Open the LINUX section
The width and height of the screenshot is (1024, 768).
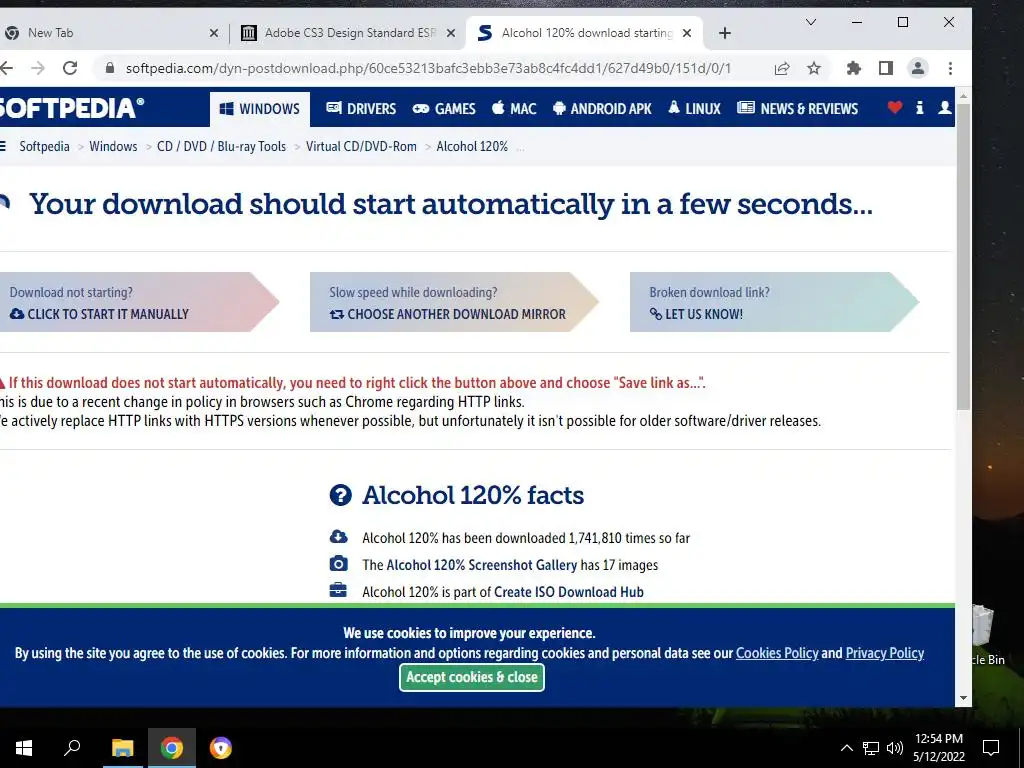click(x=694, y=108)
